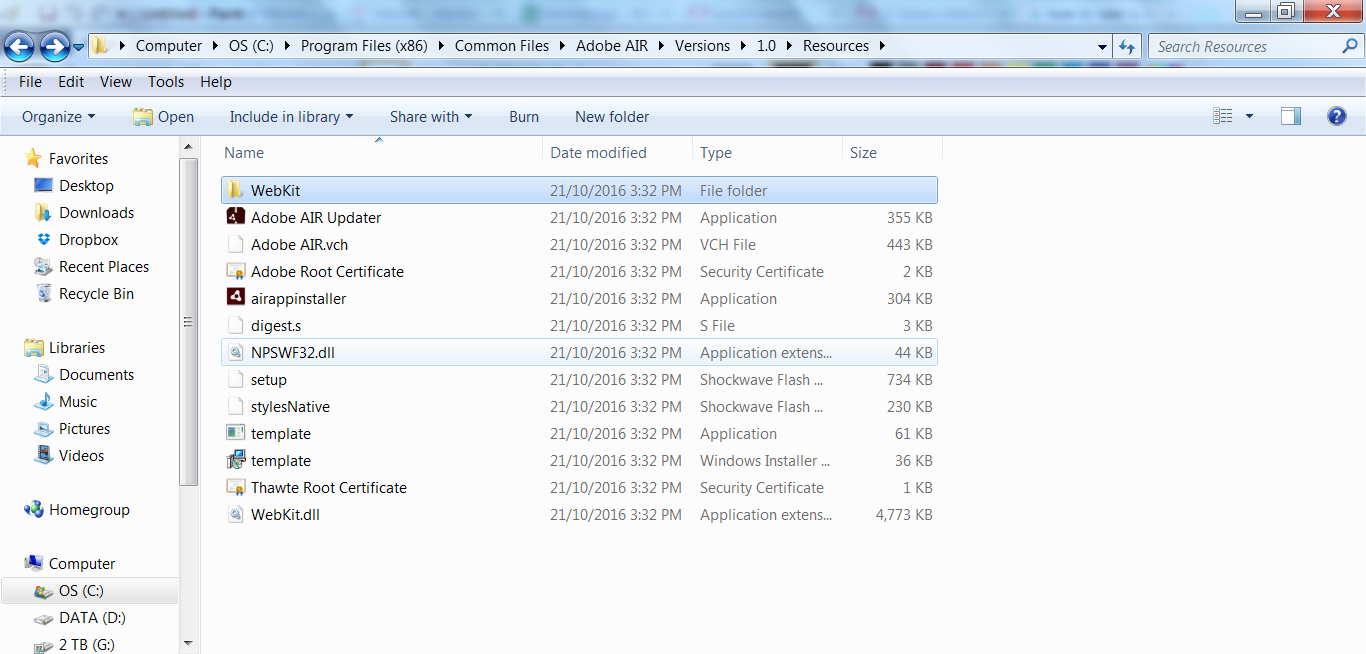Viewport: 1366px width, 654px height.
Task: Click Program Files (x86) in breadcrumb
Action: (363, 46)
